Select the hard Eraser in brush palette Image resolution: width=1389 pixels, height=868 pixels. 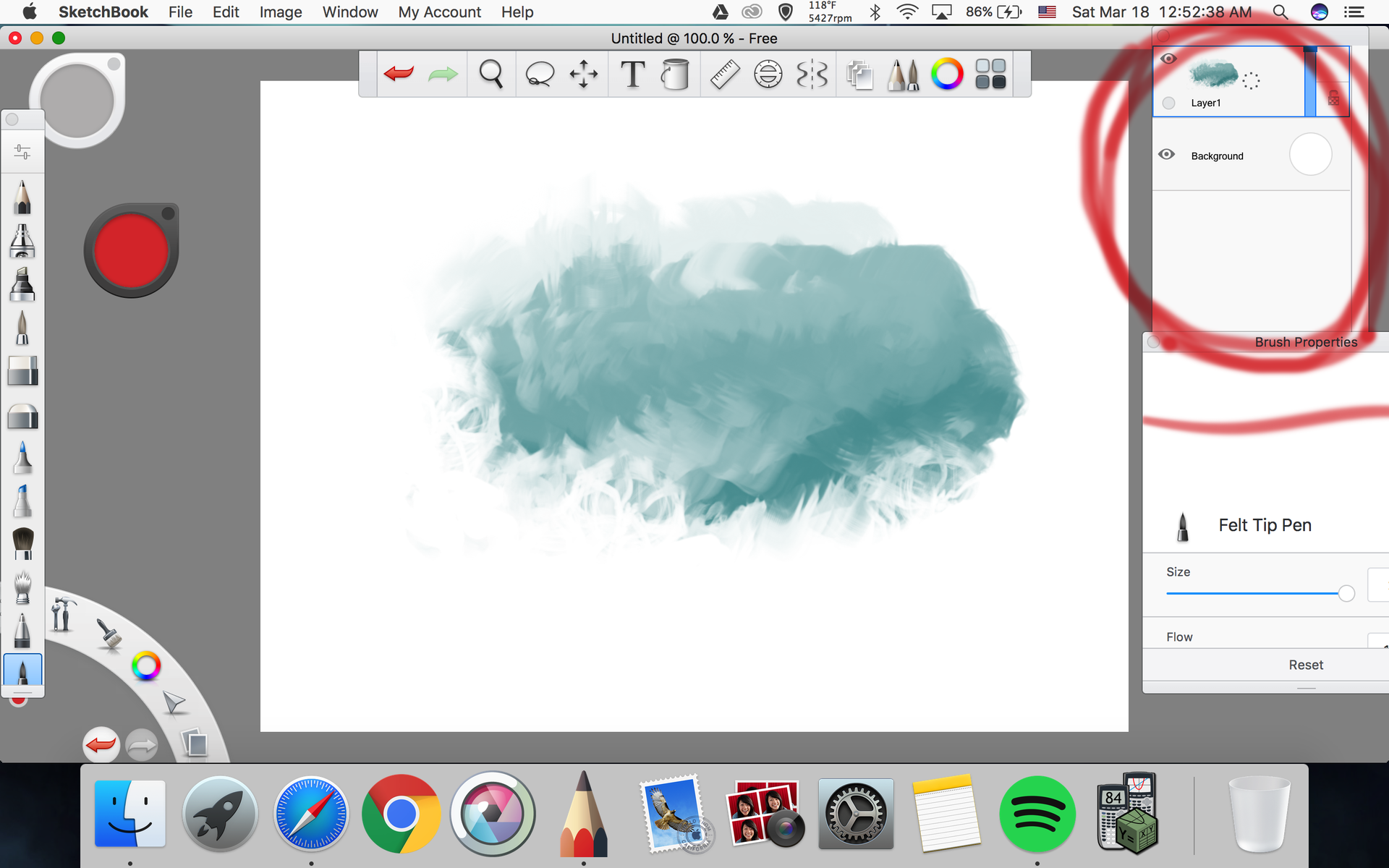tap(22, 371)
